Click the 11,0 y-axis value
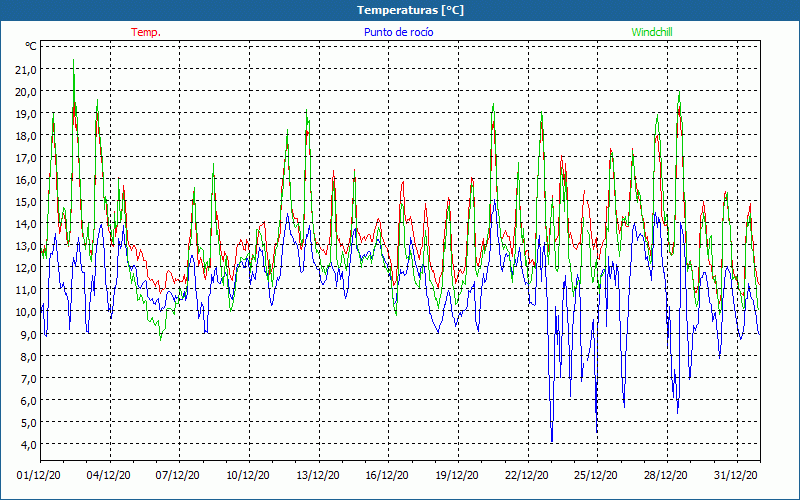Screen dimensions: 800x500 pos(26,290)
